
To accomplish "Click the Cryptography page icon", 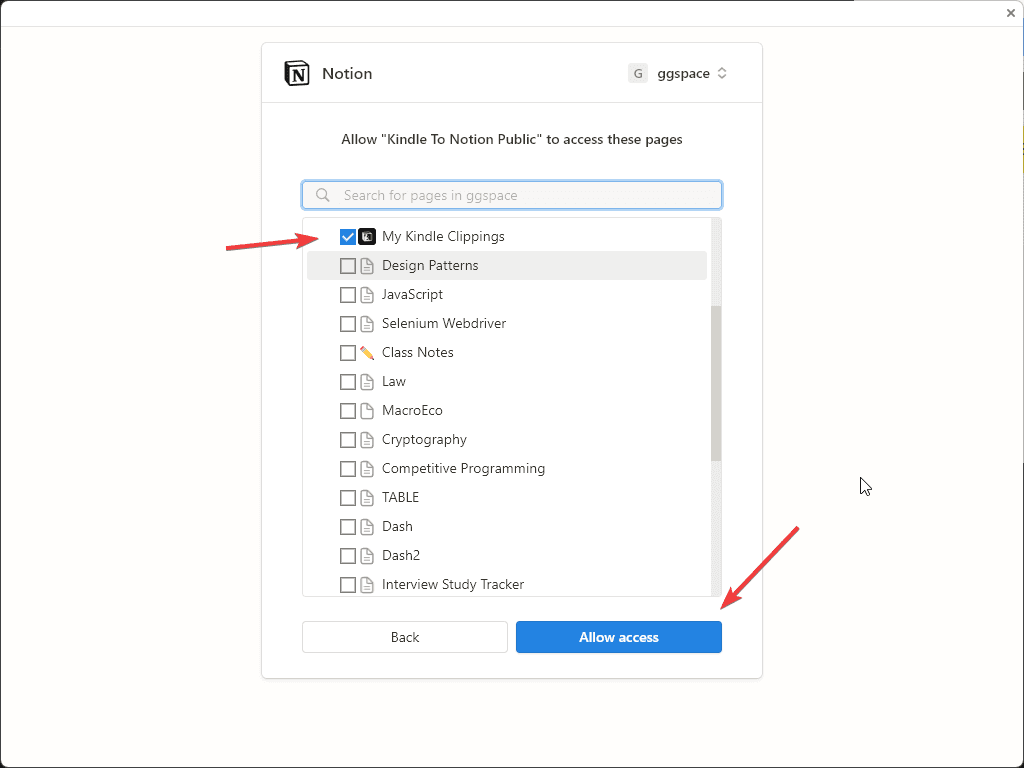I will point(367,440).
